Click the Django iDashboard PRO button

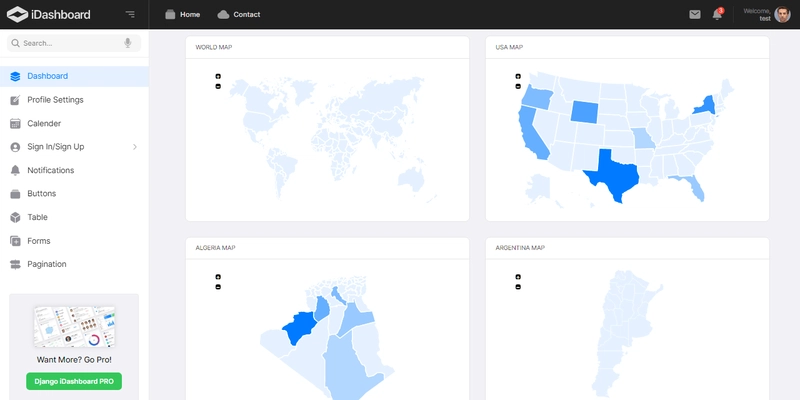tap(74, 381)
